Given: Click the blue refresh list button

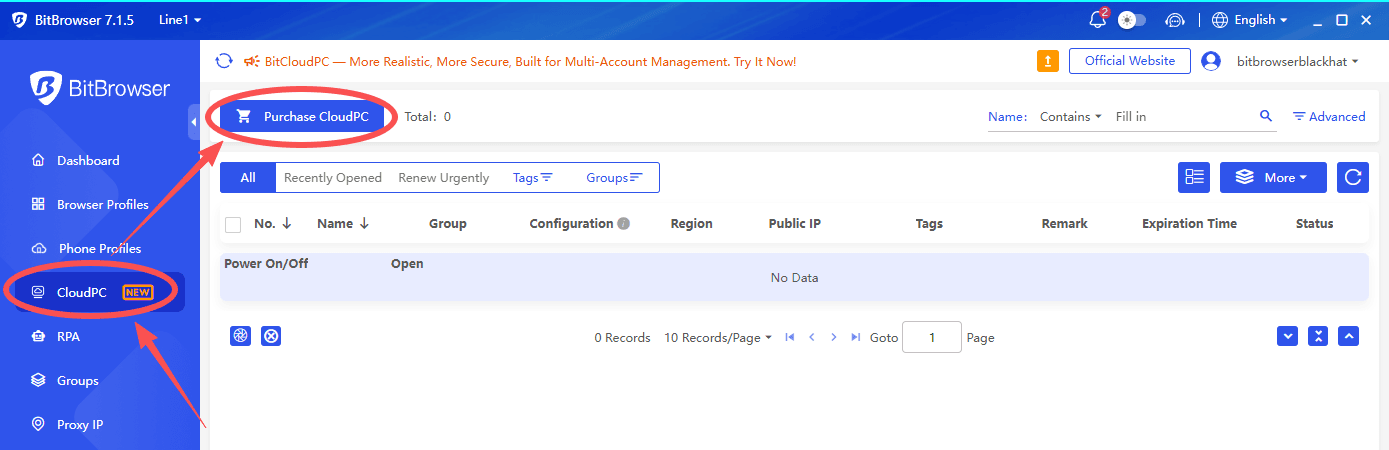Looking at the screenshot, I should click(x=1352, y=177).
